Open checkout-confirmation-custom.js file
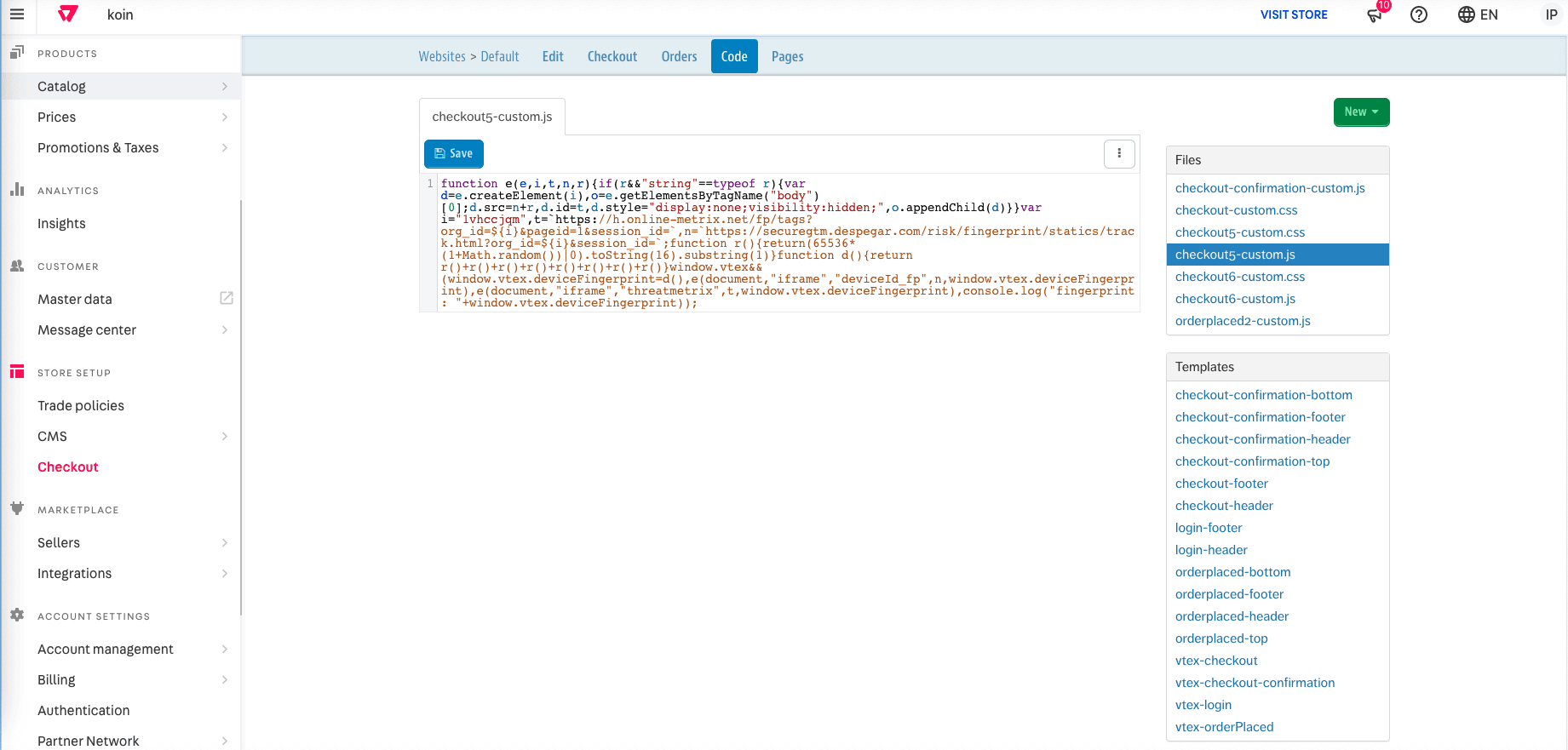The width and height of the screenshot is (1568, 750). click(x=1270, y=188)
